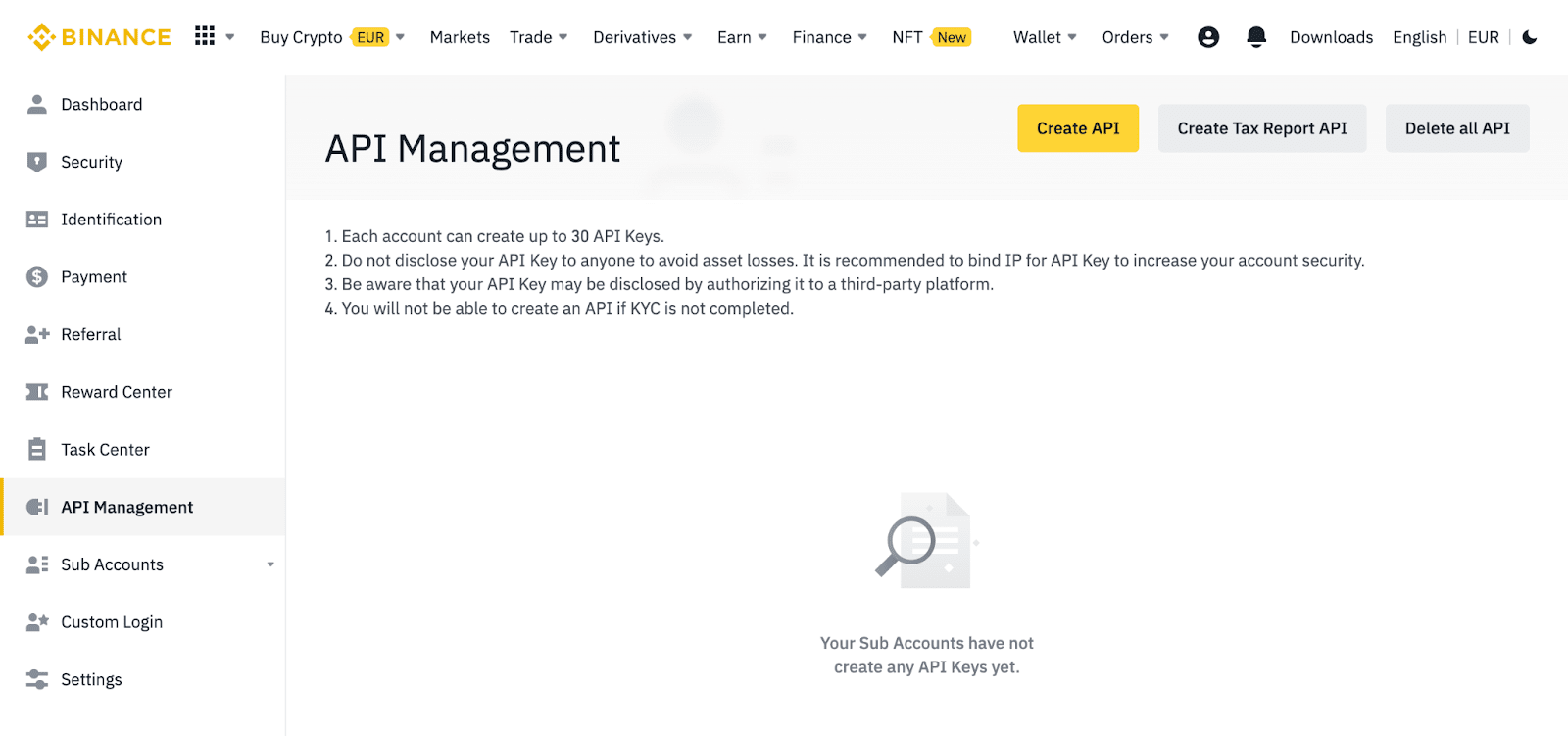Expand the apps grid dropdown arrow
The height and width of the screenshot is (736, 1568).
coord(230,37)
